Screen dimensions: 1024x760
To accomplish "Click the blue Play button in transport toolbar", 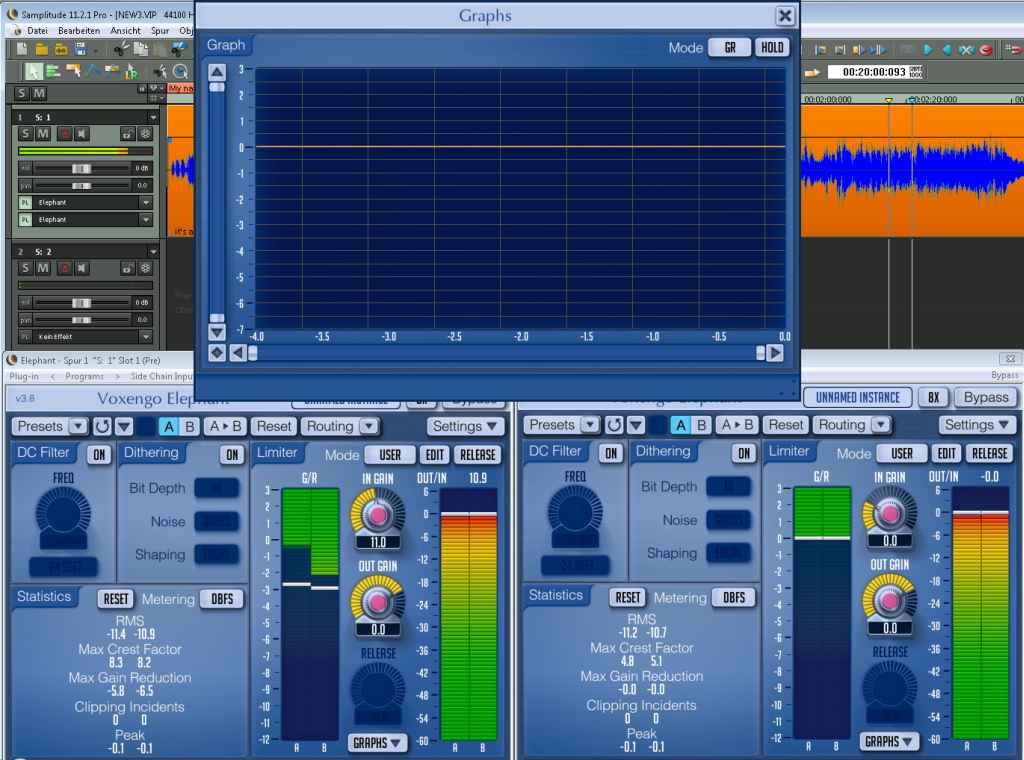I will (928, 50).
